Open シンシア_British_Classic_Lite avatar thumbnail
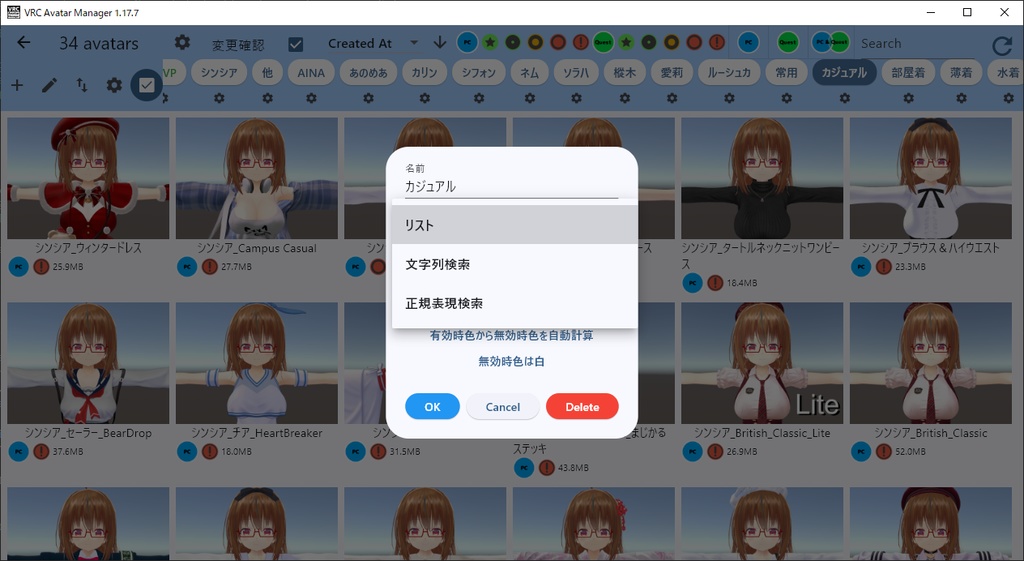Viewport: 1024px width, 561px height. (762, 363)
